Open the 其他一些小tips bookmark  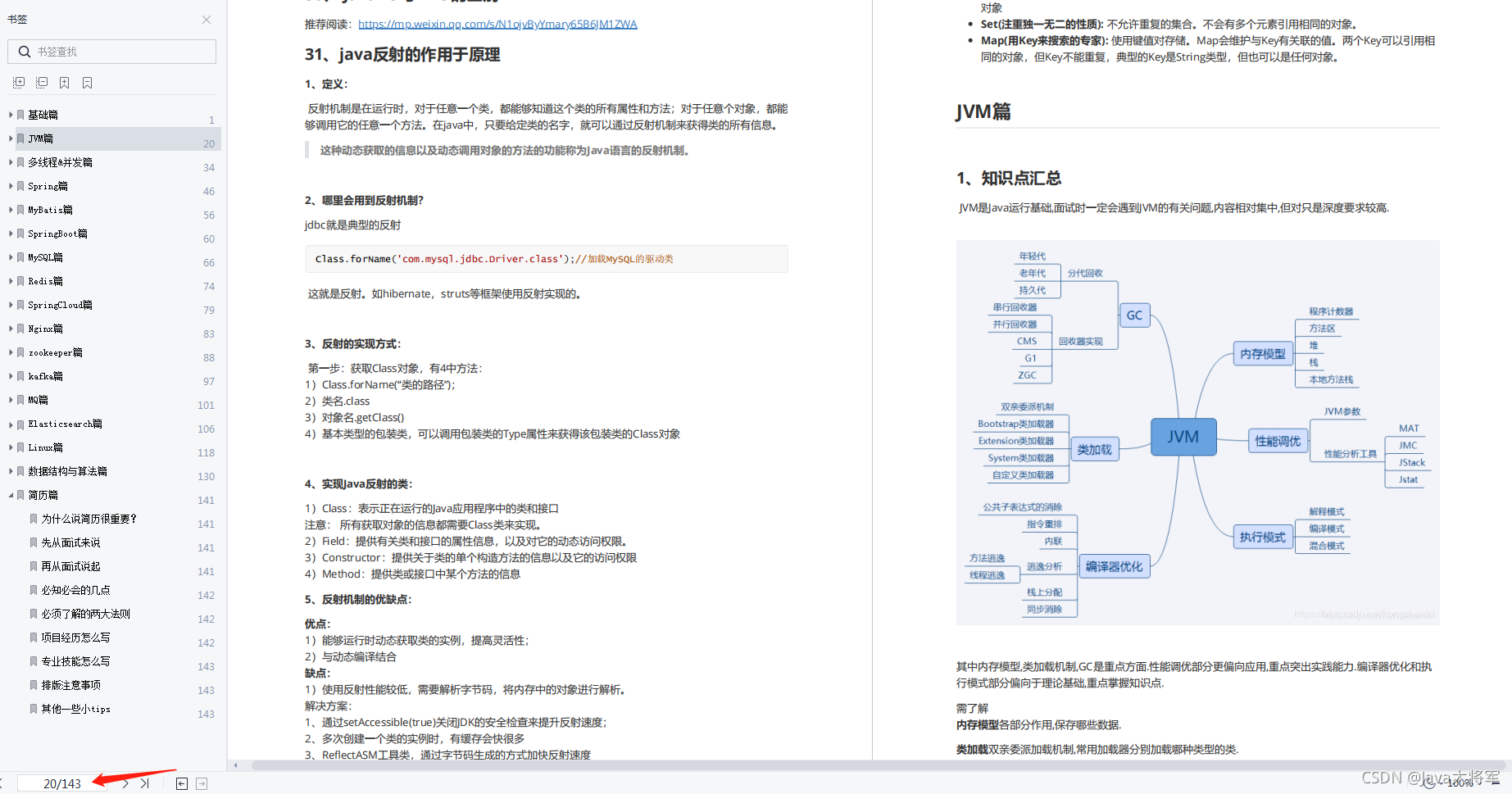(x=75, y=709)
